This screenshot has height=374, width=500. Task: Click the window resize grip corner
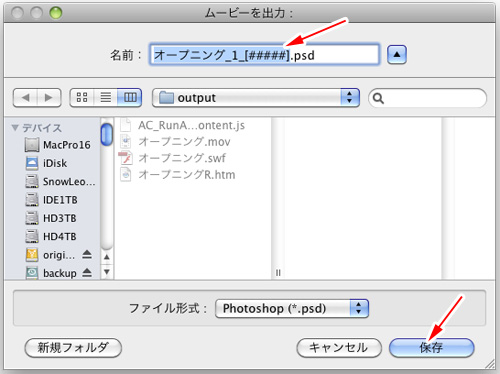point(490,364)
